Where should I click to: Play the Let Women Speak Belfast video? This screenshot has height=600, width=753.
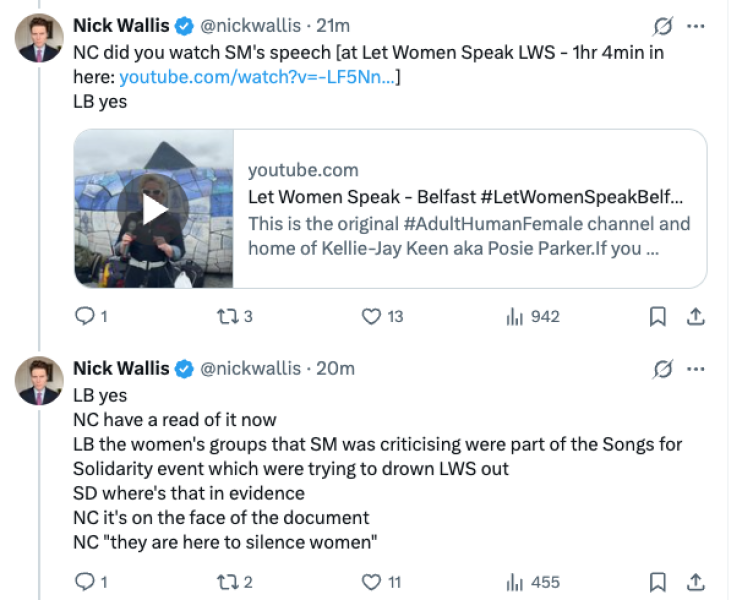click(x=153, y=209)
